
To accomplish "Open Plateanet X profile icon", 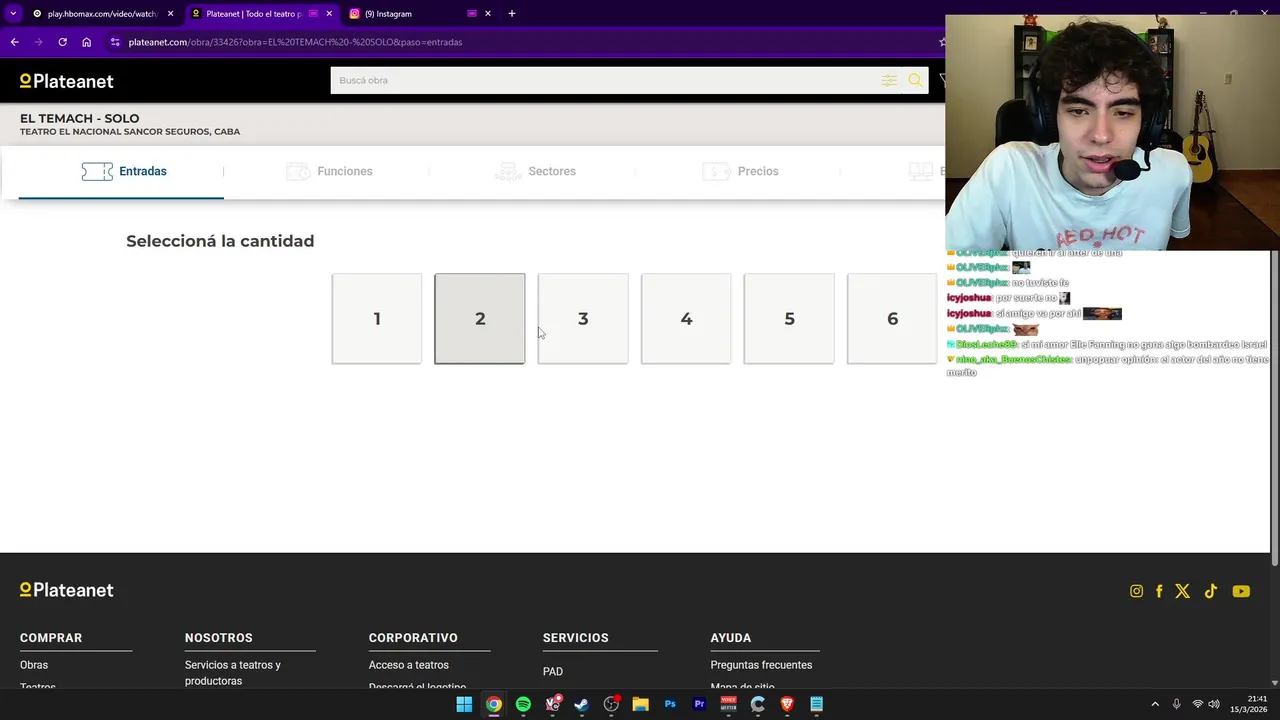I will tap(1182, 591).
